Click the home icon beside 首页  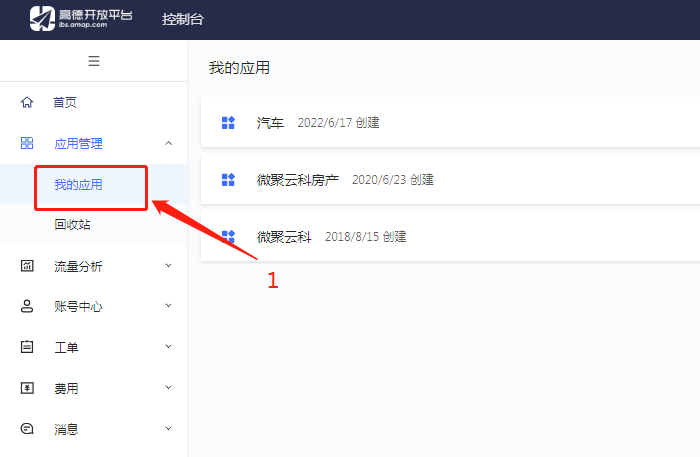click(27, 102)
